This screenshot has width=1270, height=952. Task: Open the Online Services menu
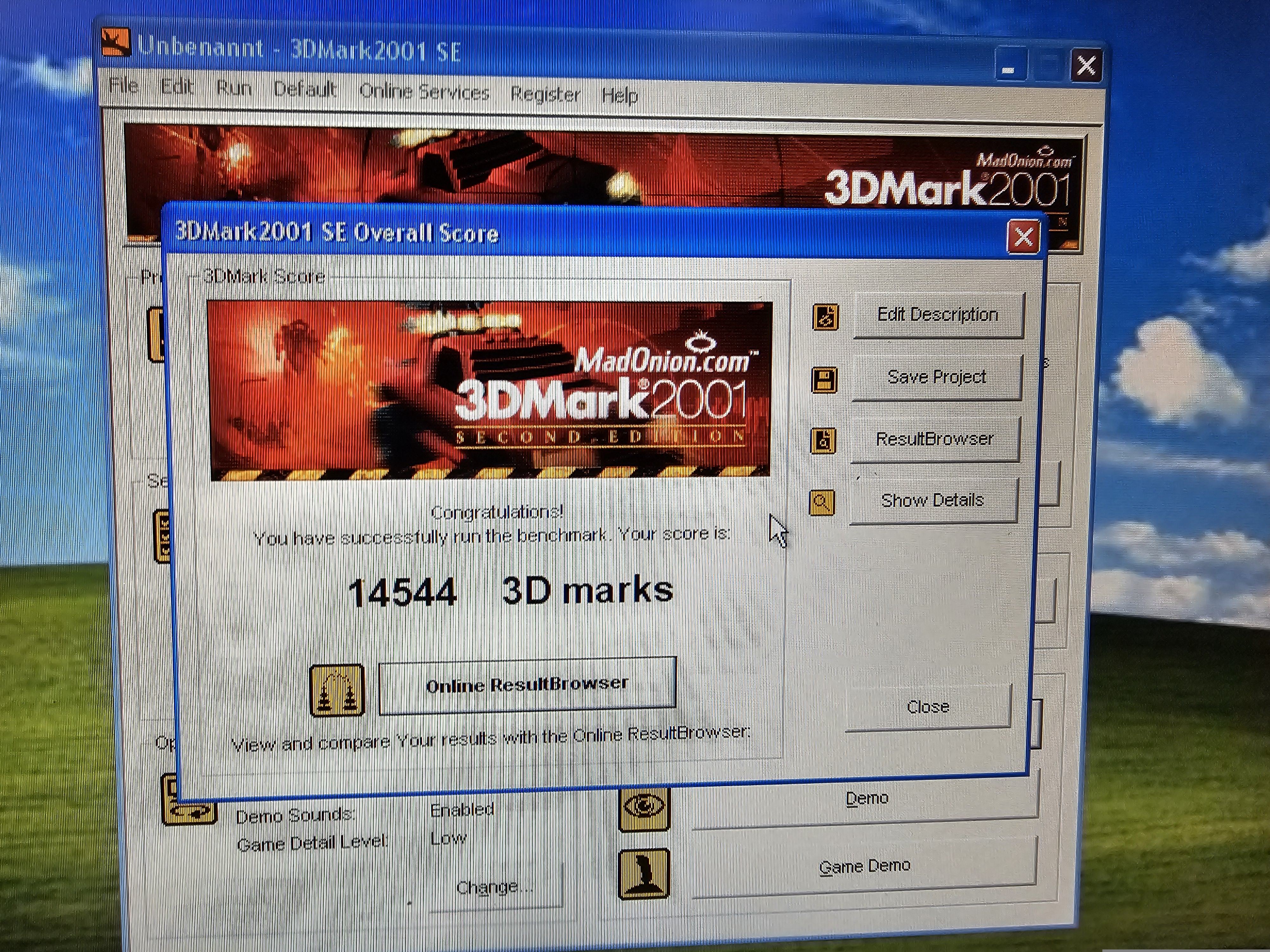[424, 92]
